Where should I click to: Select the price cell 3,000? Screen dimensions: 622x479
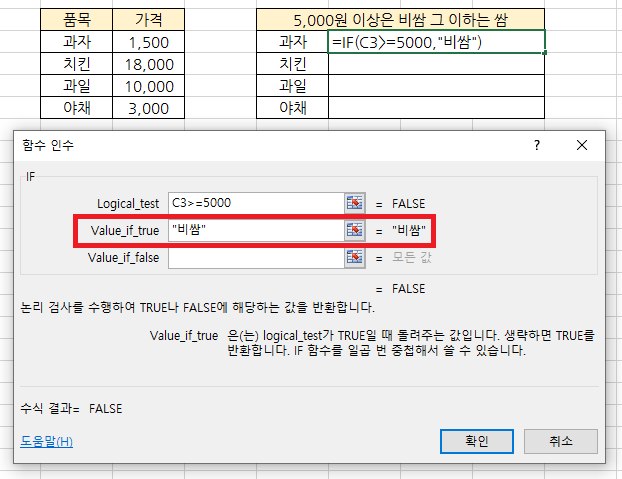pyautogui.click(x=148, y=107)
